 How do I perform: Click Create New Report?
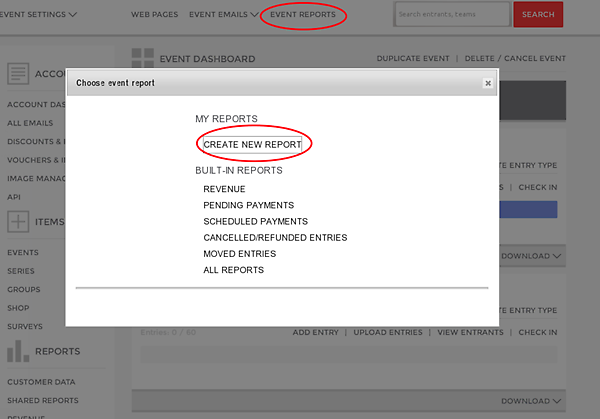[252, 145]
